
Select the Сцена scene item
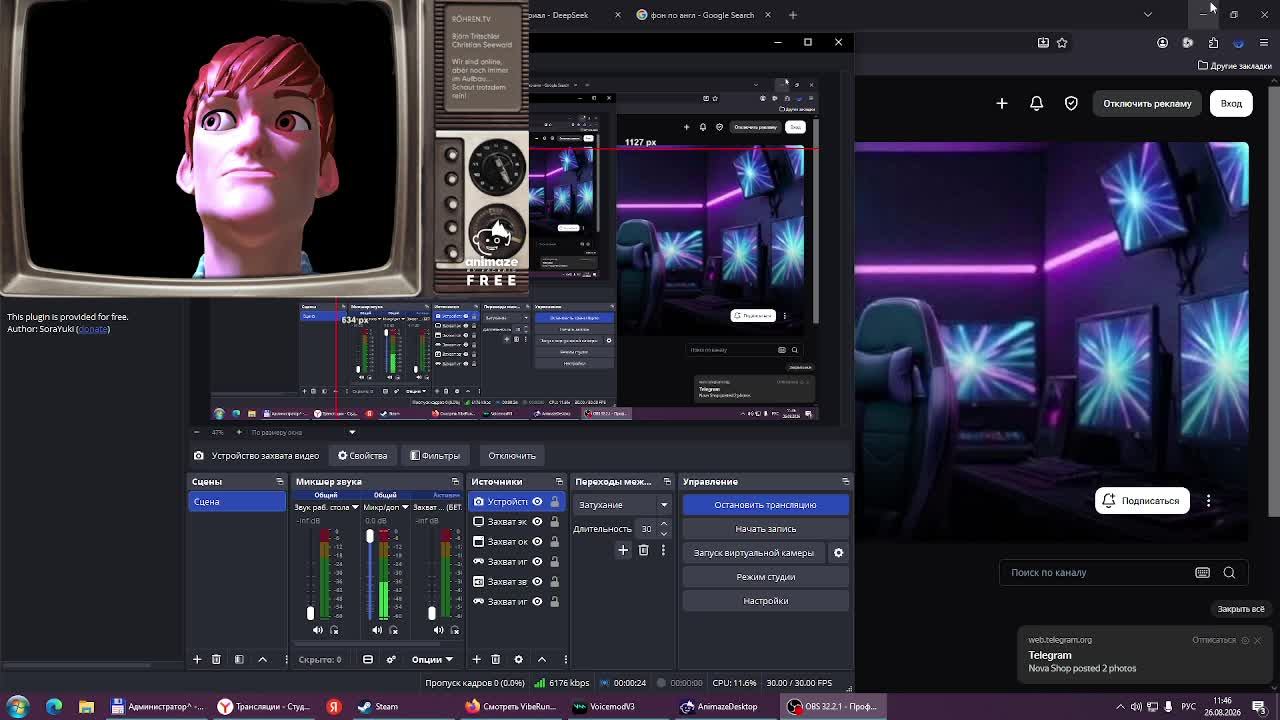coord(237,502)
